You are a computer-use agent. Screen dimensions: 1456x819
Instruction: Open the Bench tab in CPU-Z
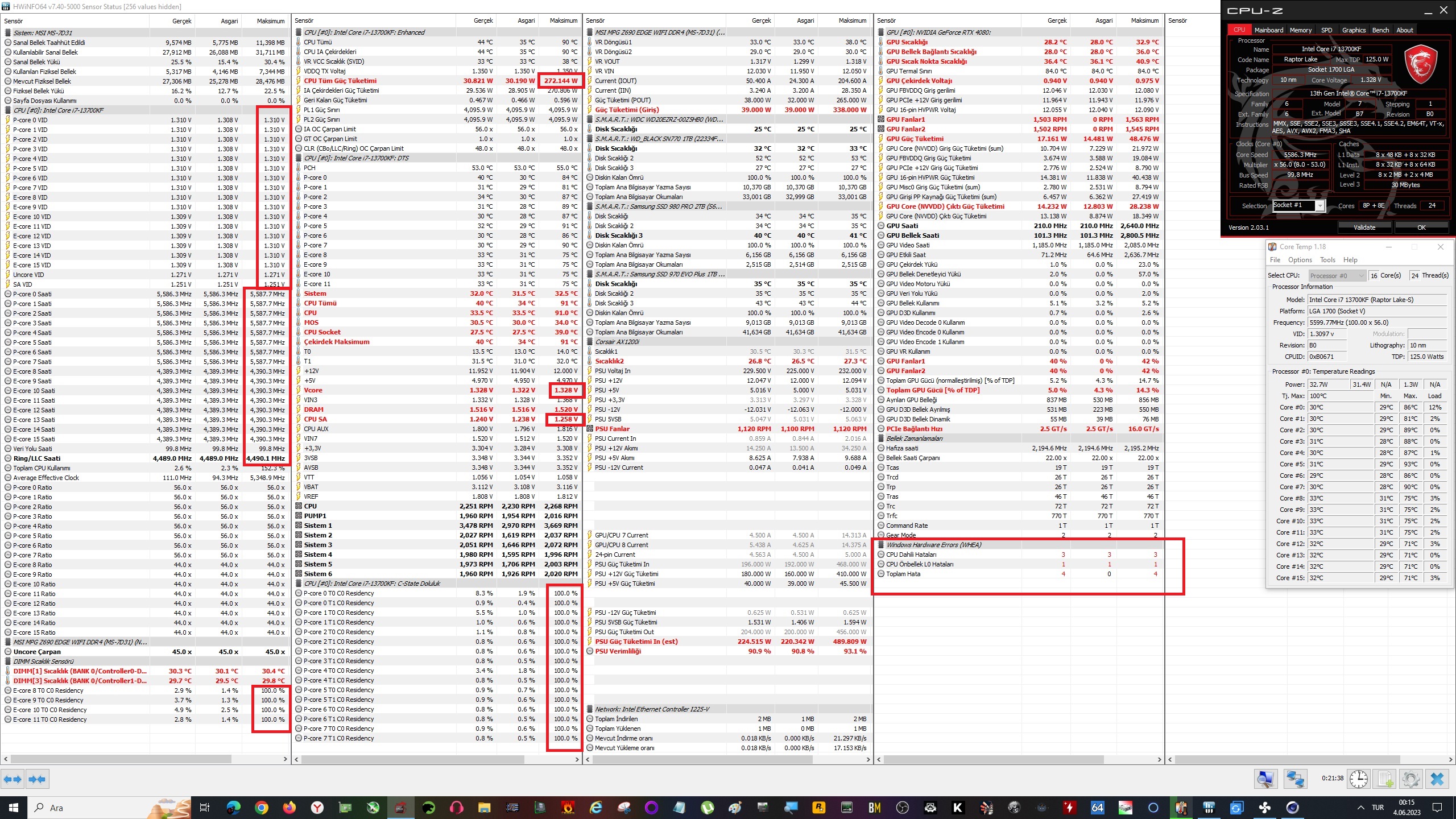coord(1380,30)
